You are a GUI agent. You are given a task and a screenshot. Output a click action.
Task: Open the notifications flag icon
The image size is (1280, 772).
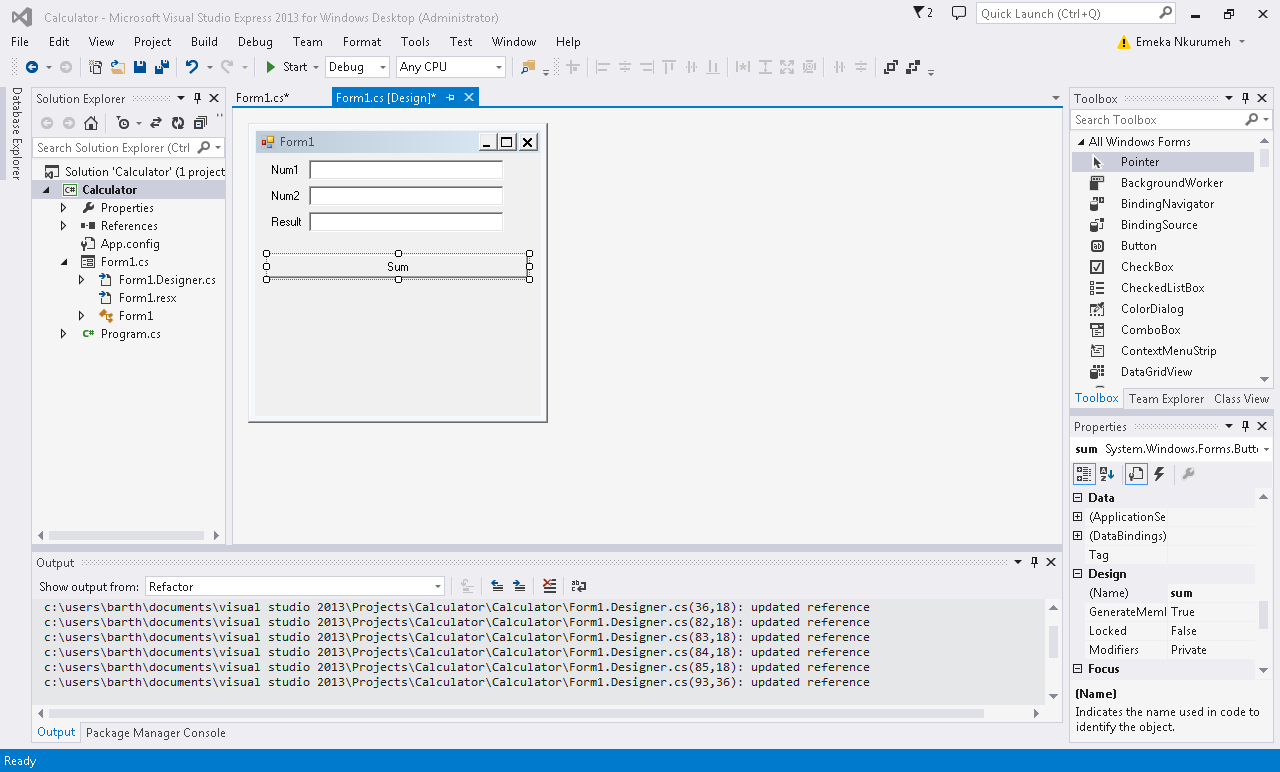coord(923,13)
